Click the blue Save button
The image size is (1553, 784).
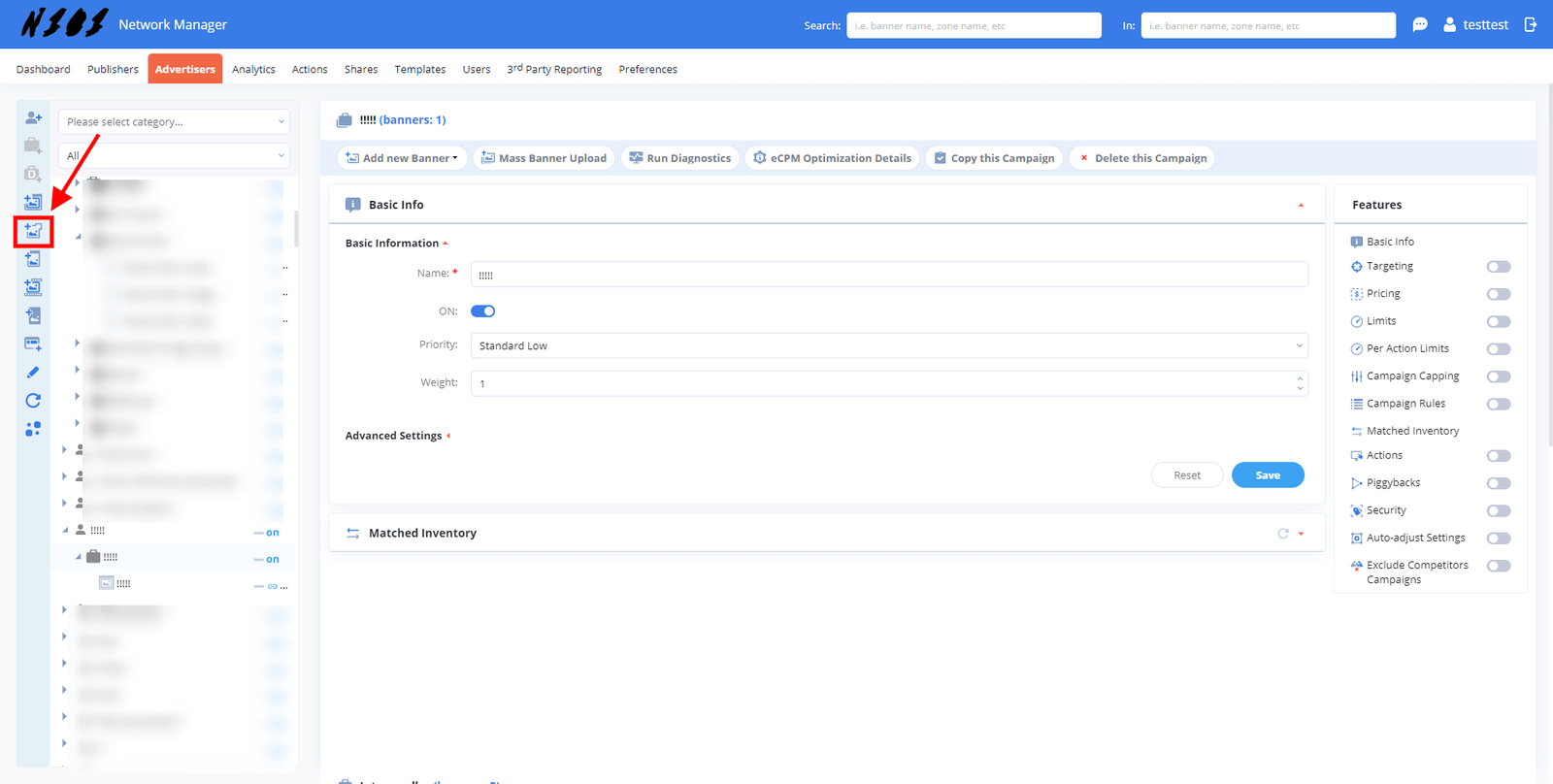(1268, 475)
